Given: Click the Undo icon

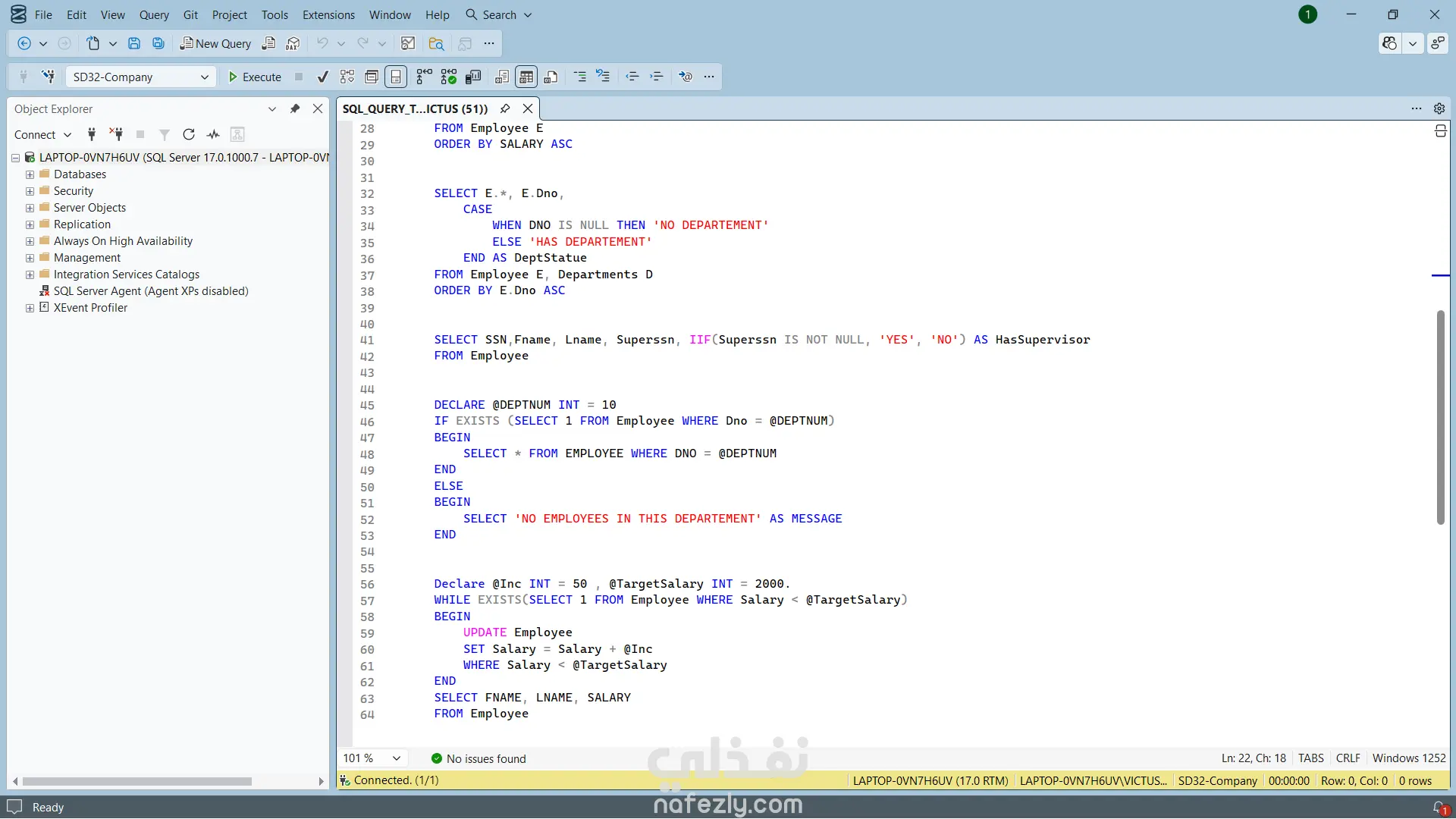Looking at the screenshot, I should (322, 43).
